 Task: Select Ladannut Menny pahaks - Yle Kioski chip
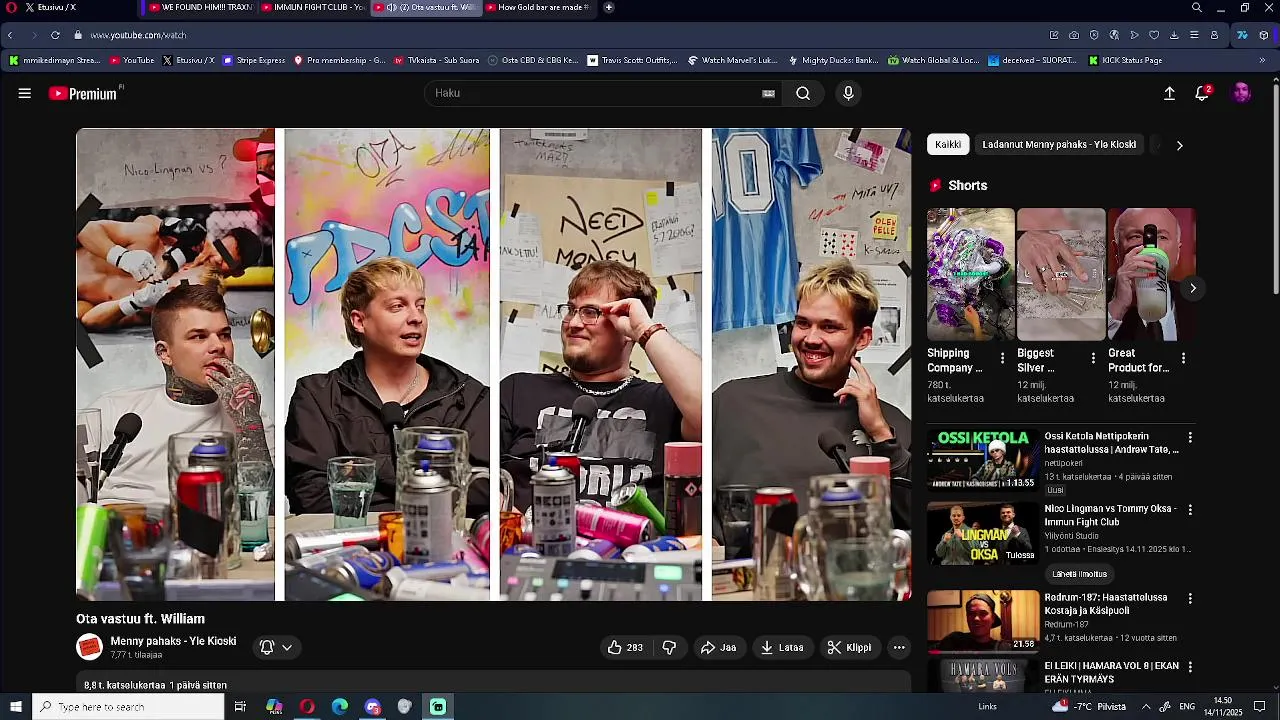click(1059, 144)
